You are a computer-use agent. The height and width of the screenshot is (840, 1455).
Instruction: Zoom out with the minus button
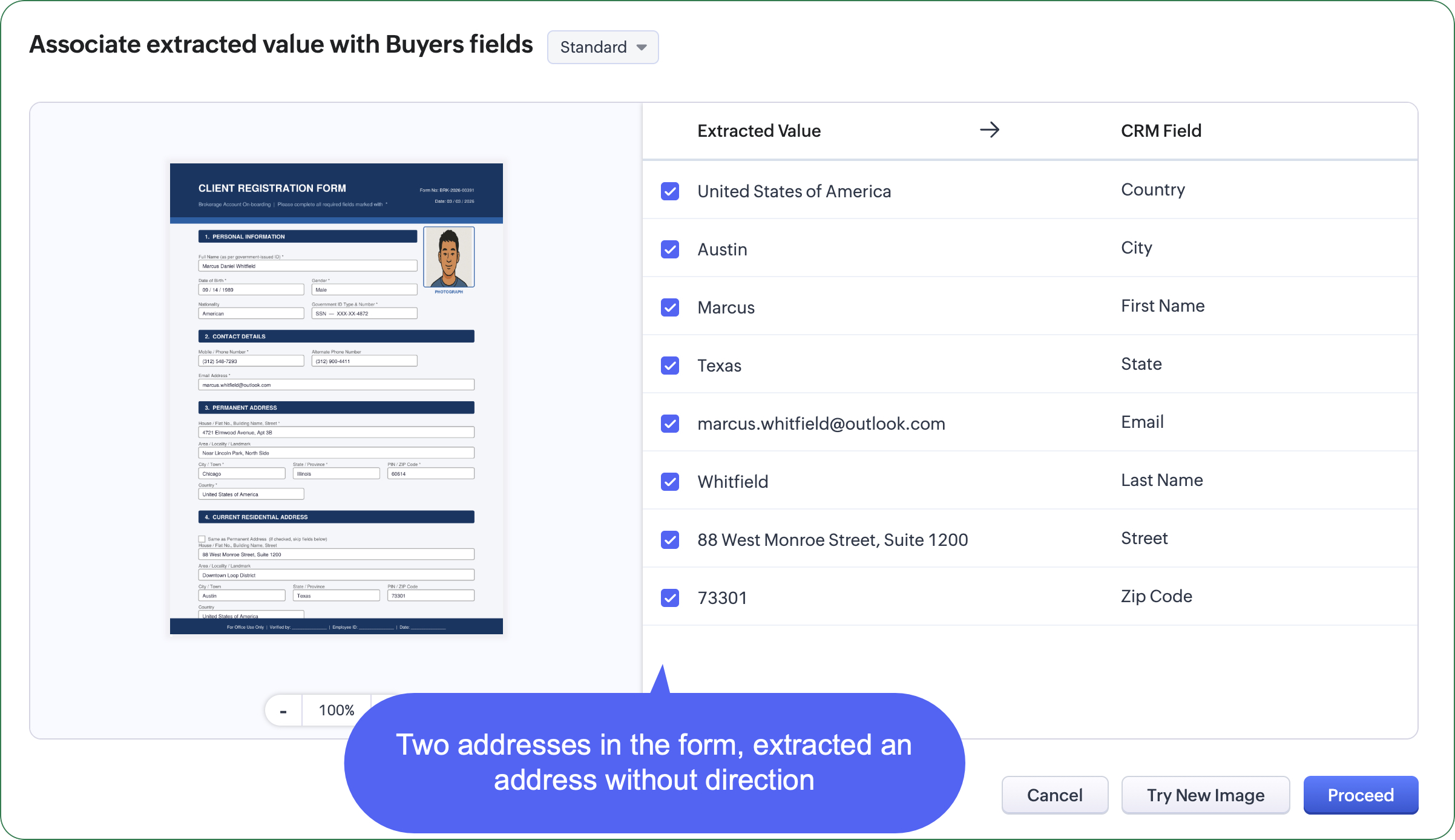click(283, 710)
